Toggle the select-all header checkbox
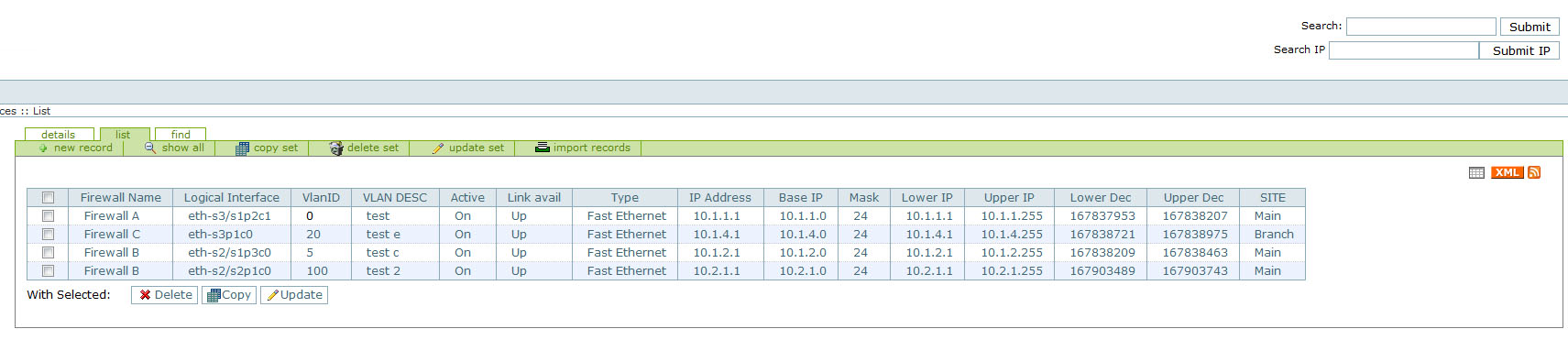Image resolution: width=1568 pixels, height=340 pixels. (49, 198)
